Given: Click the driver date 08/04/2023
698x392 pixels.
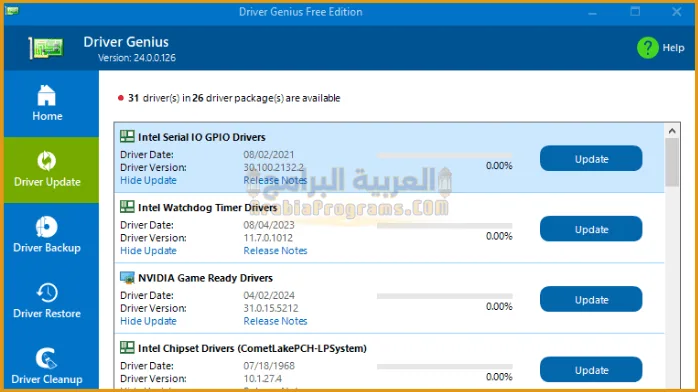Looking at the screenshot, I should click(269, 225).
